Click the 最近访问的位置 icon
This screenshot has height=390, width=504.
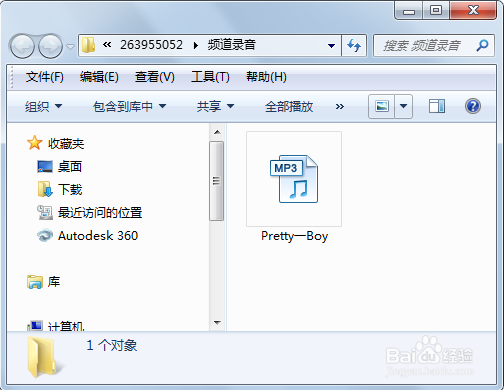pos(45,212)
